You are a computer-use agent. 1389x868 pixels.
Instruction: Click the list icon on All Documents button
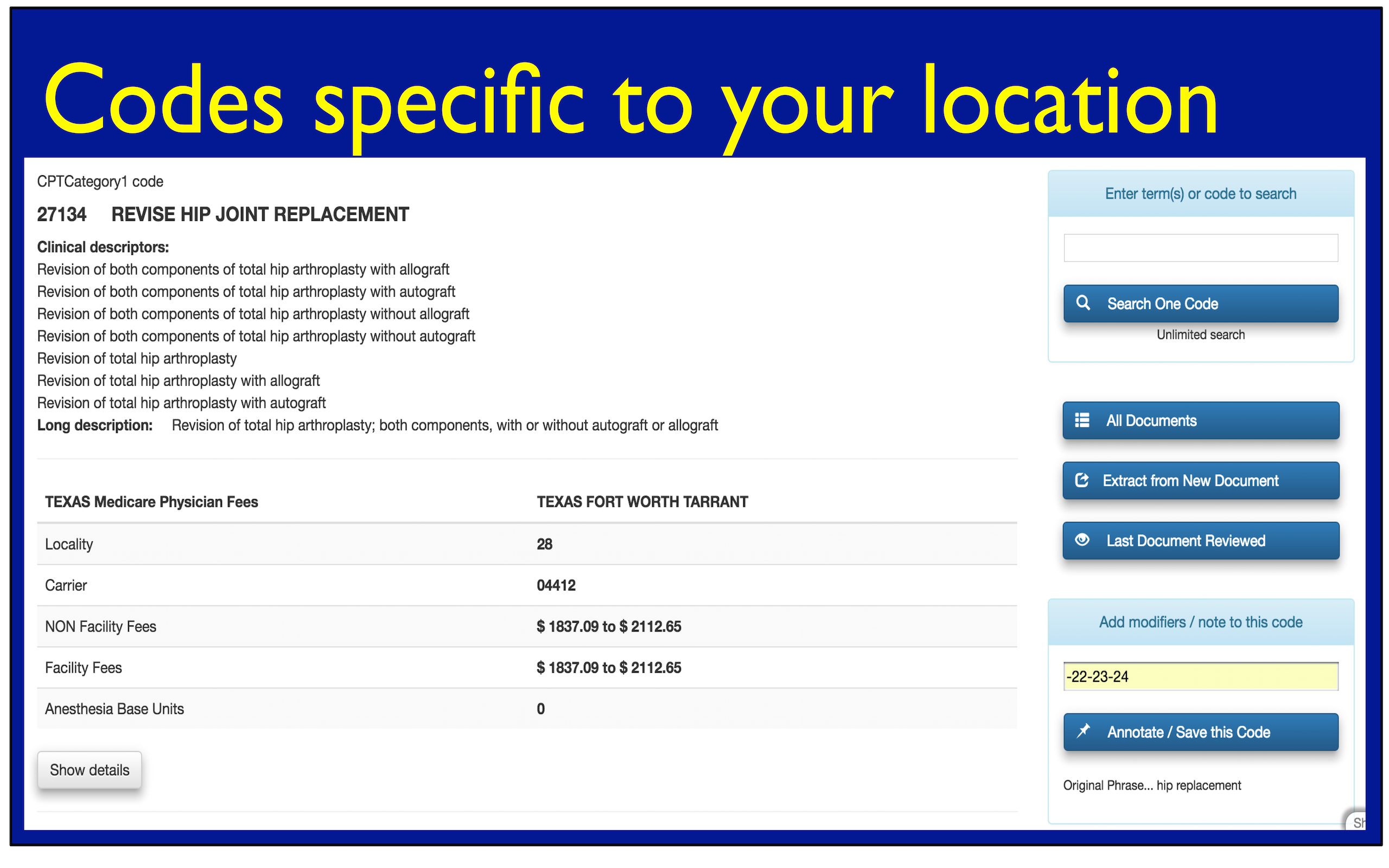coord(1081,420)
